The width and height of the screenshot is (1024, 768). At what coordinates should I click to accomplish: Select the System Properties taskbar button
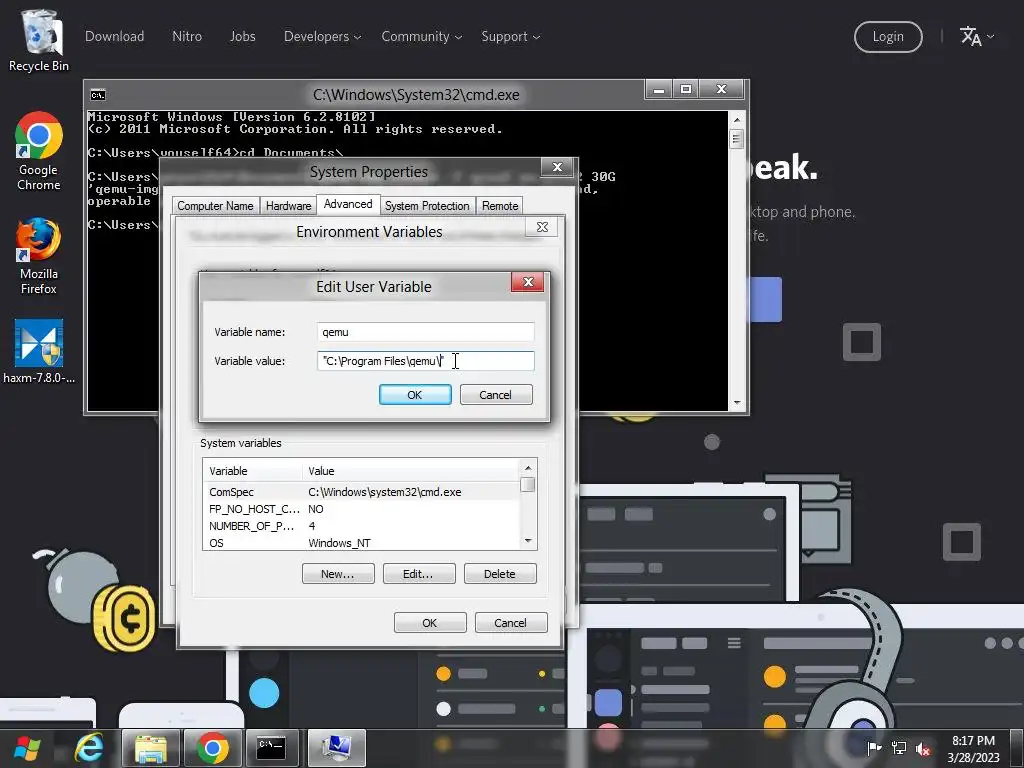336,748
